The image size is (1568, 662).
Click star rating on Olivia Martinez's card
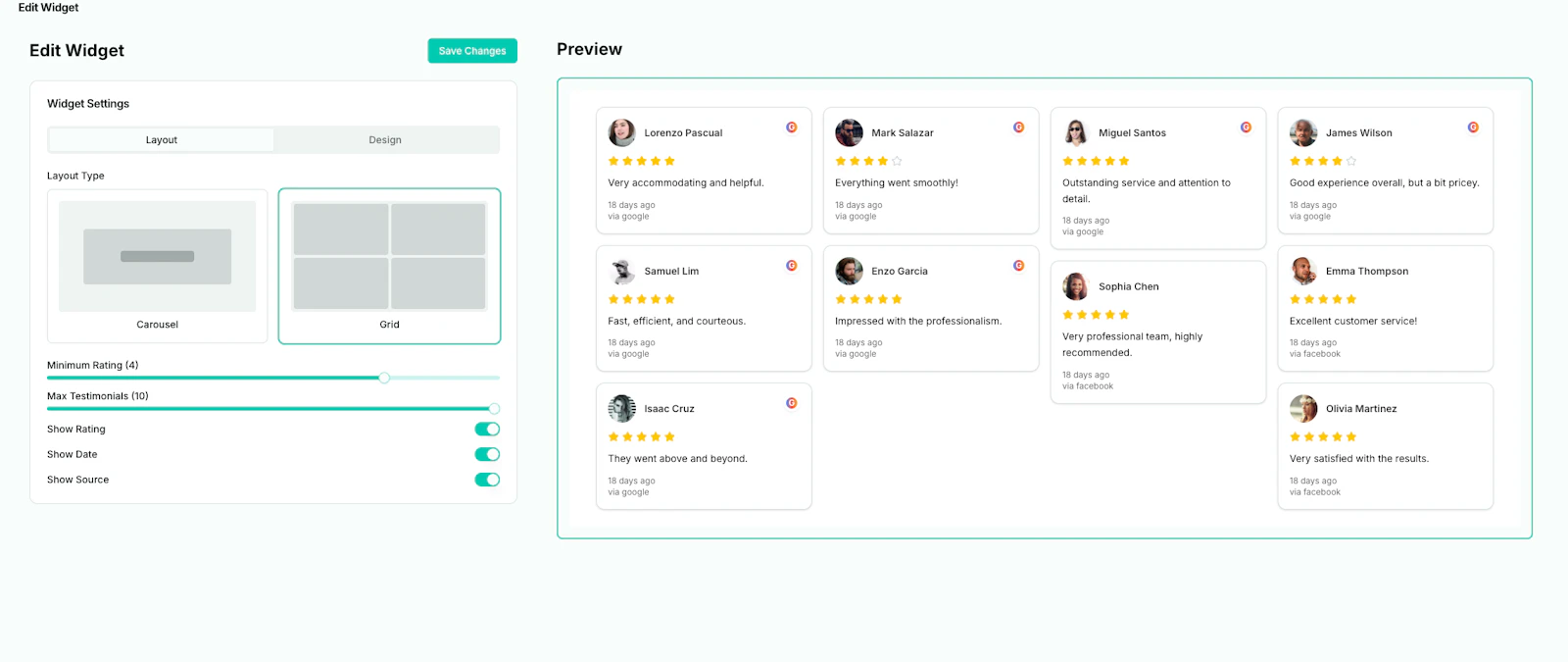(x=1323, y=436)
